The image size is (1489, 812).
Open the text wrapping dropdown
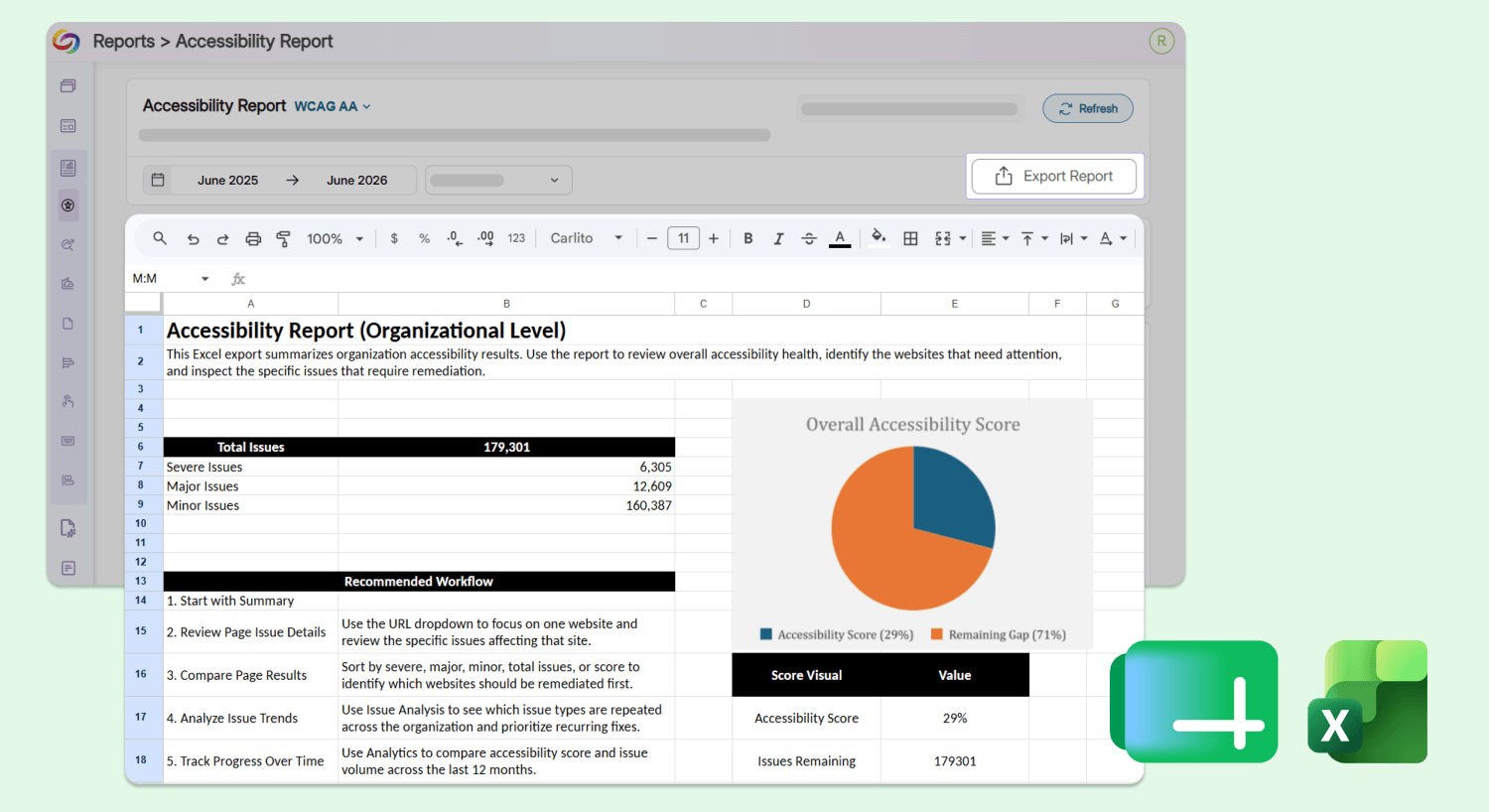[x=1073, y=238]
